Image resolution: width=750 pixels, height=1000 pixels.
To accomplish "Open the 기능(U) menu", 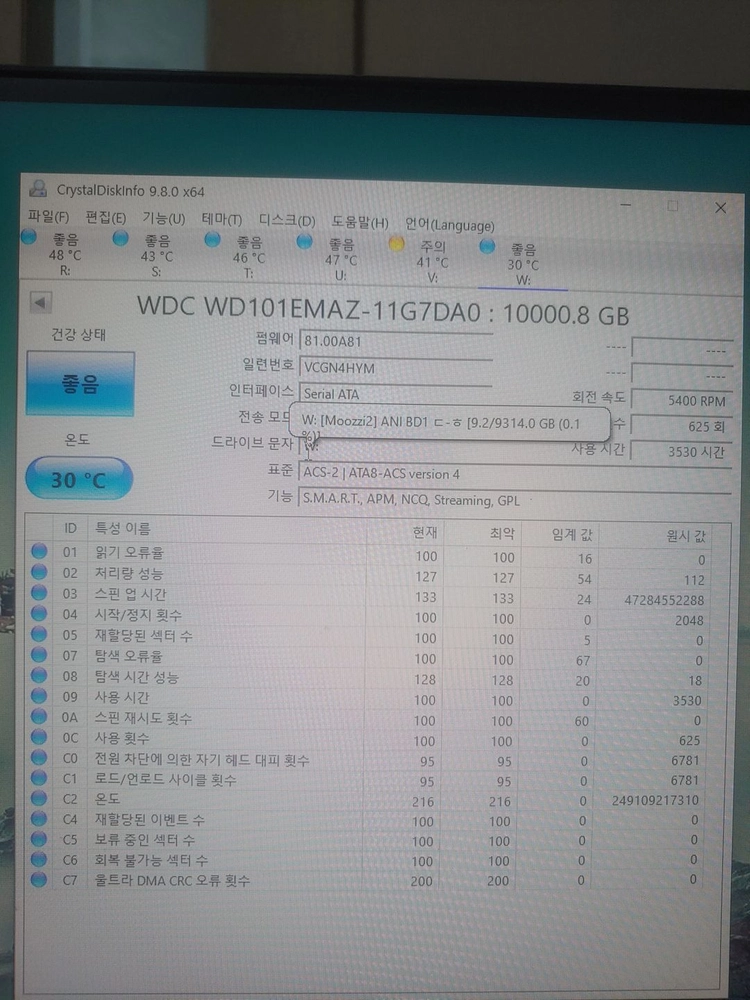I will [163, 219].
